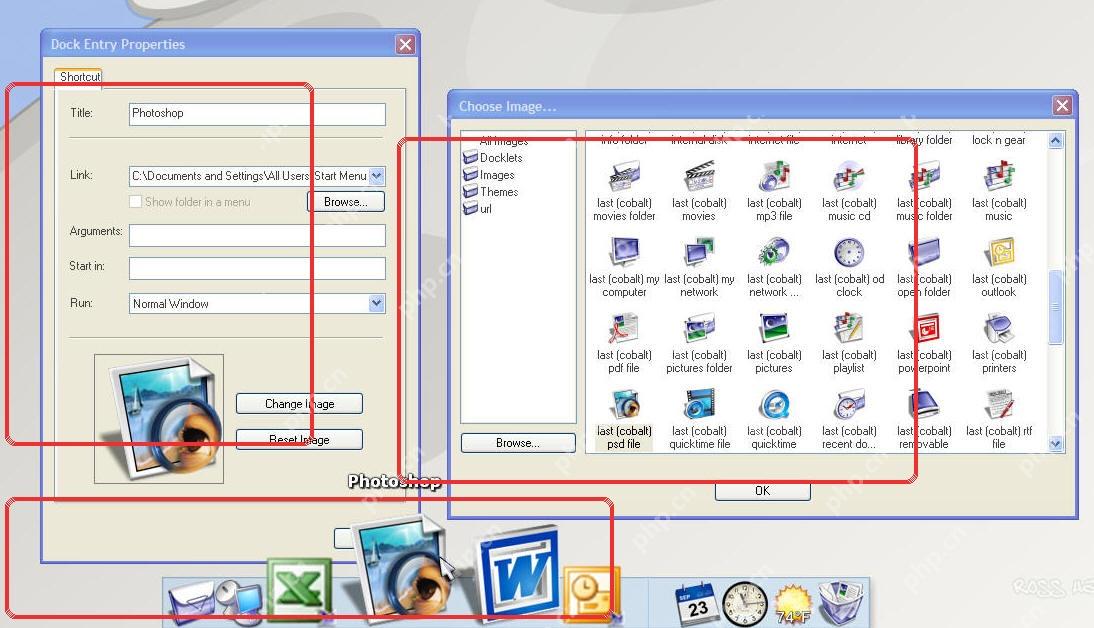
Task: Click Browse button next to Link field
Action: pos(345,202)
